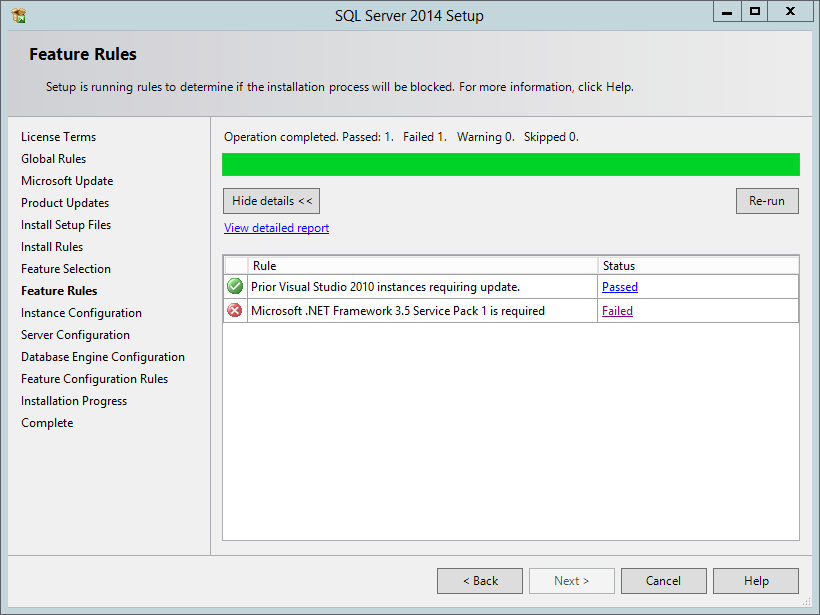Click the Hide details button

271,200
